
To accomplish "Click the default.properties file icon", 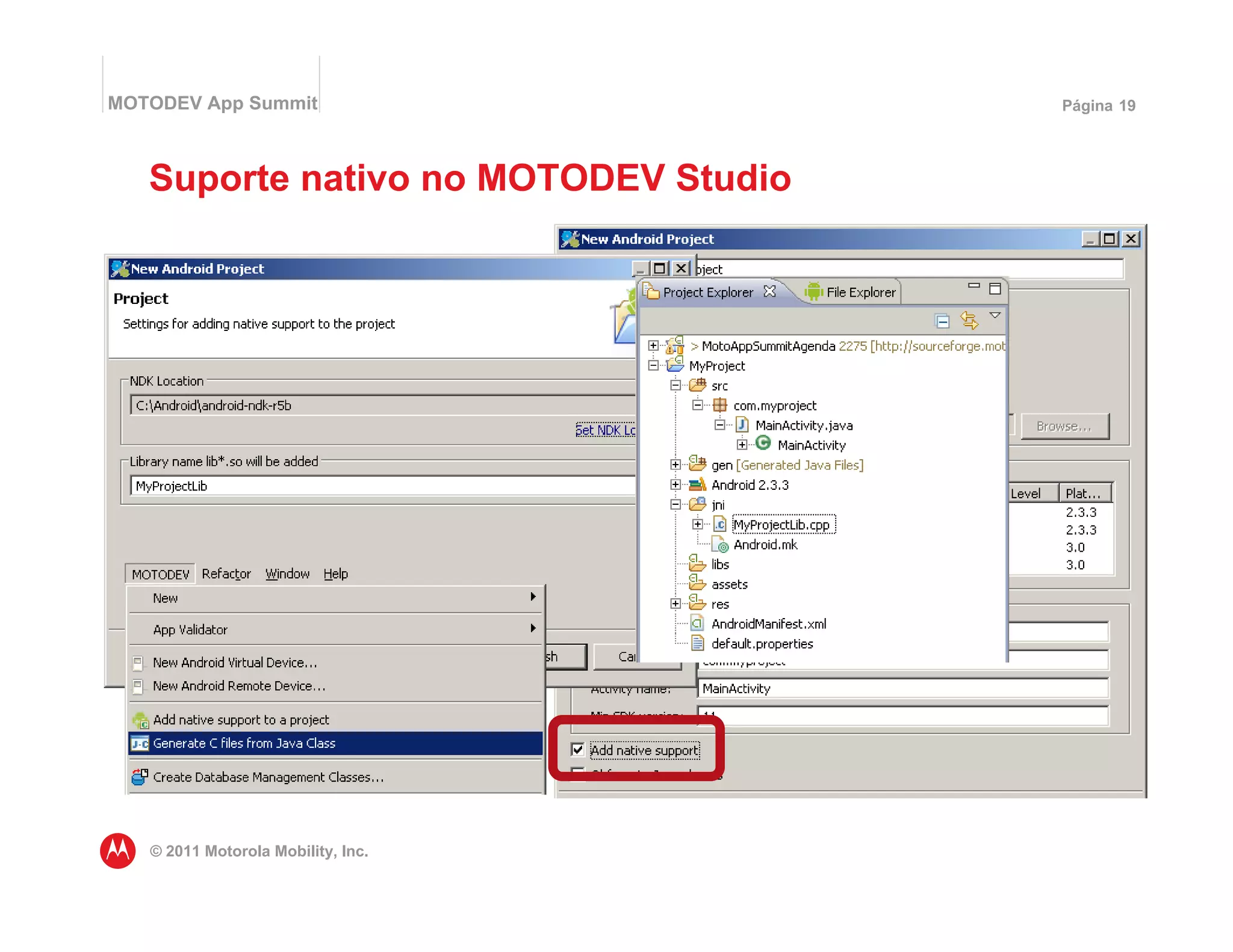I will pyautogui.click(x=697, y=643).
